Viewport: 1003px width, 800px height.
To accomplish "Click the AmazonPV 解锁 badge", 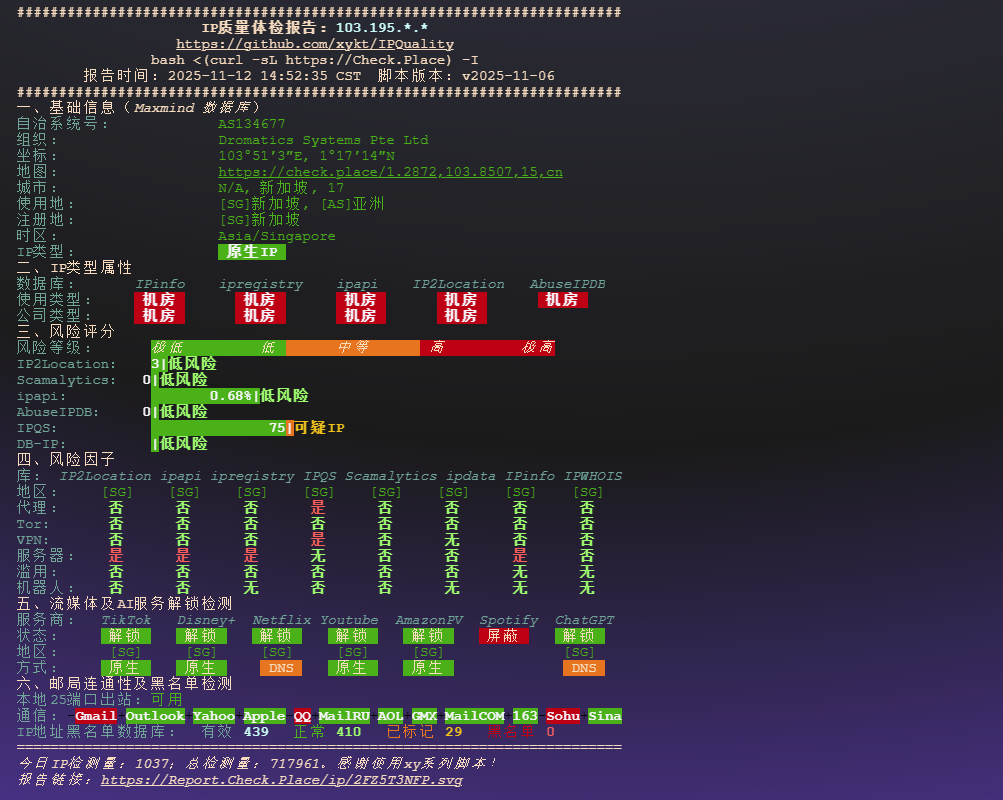I will [x=428, y=635].
